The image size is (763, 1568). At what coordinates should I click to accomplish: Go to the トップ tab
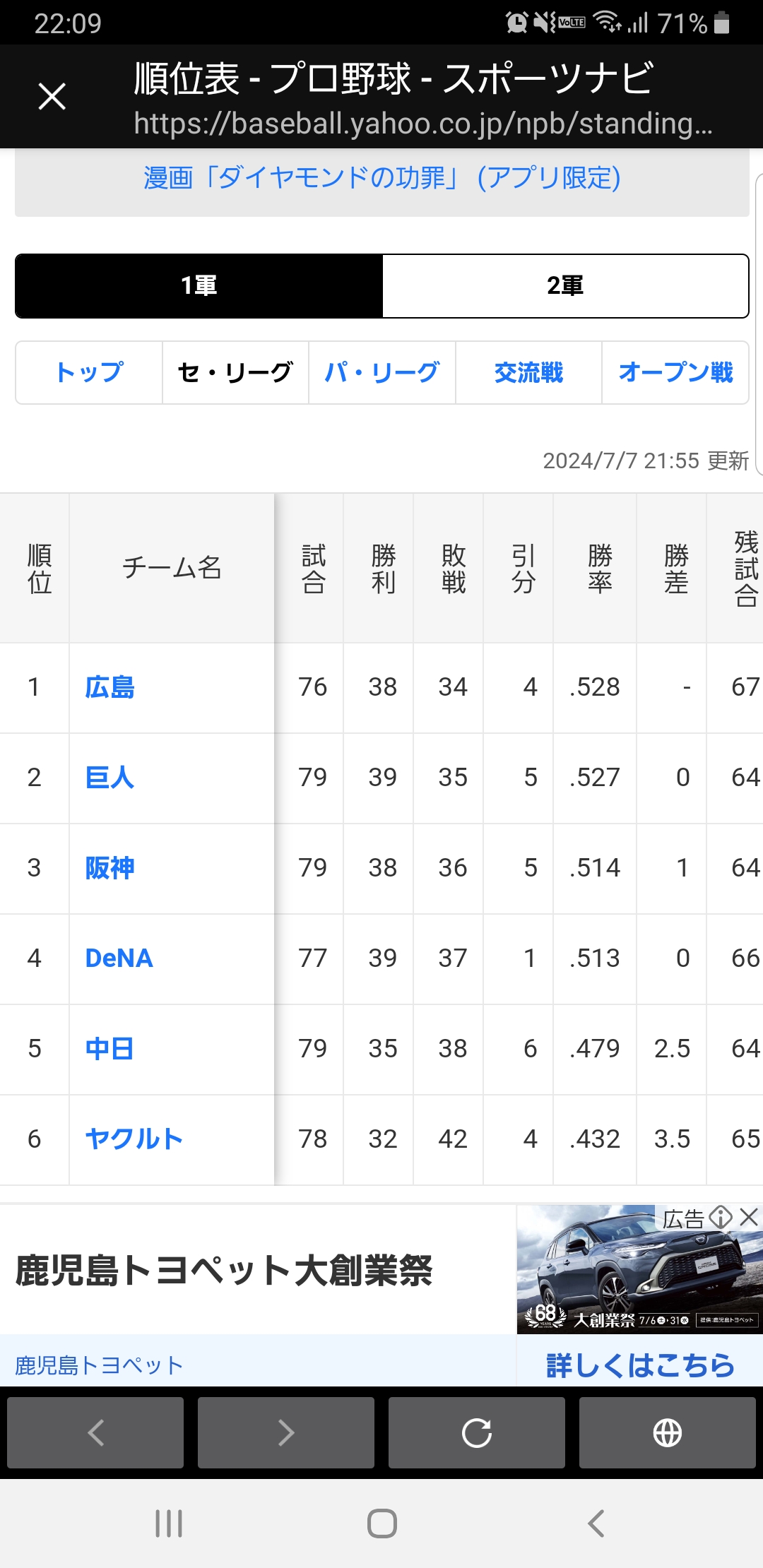point(90,372)
